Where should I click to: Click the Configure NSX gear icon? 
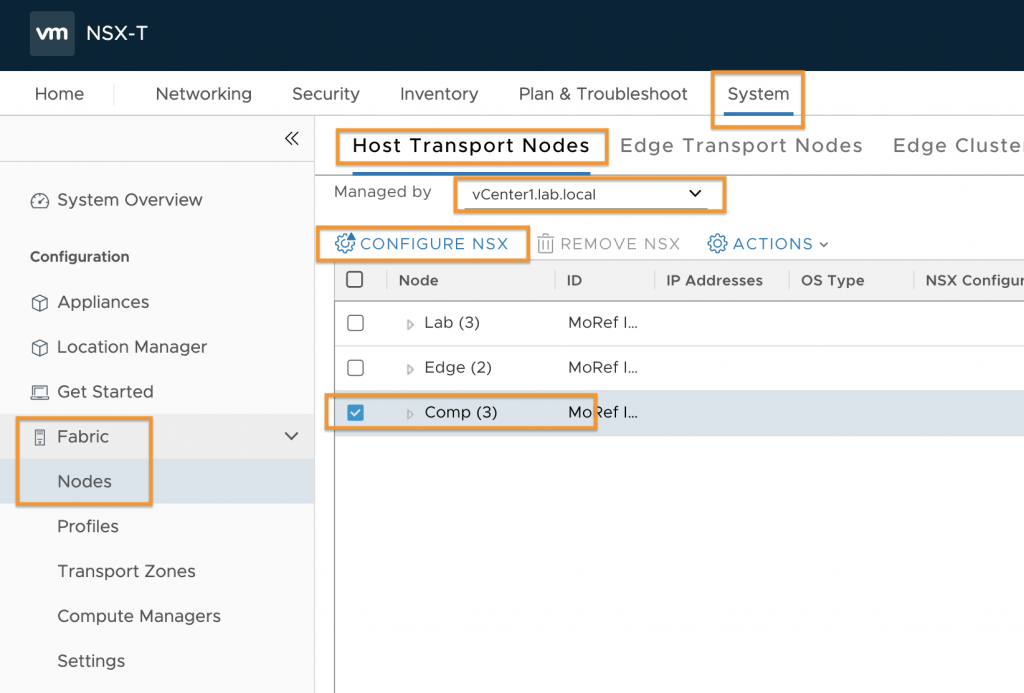(345, 243)
